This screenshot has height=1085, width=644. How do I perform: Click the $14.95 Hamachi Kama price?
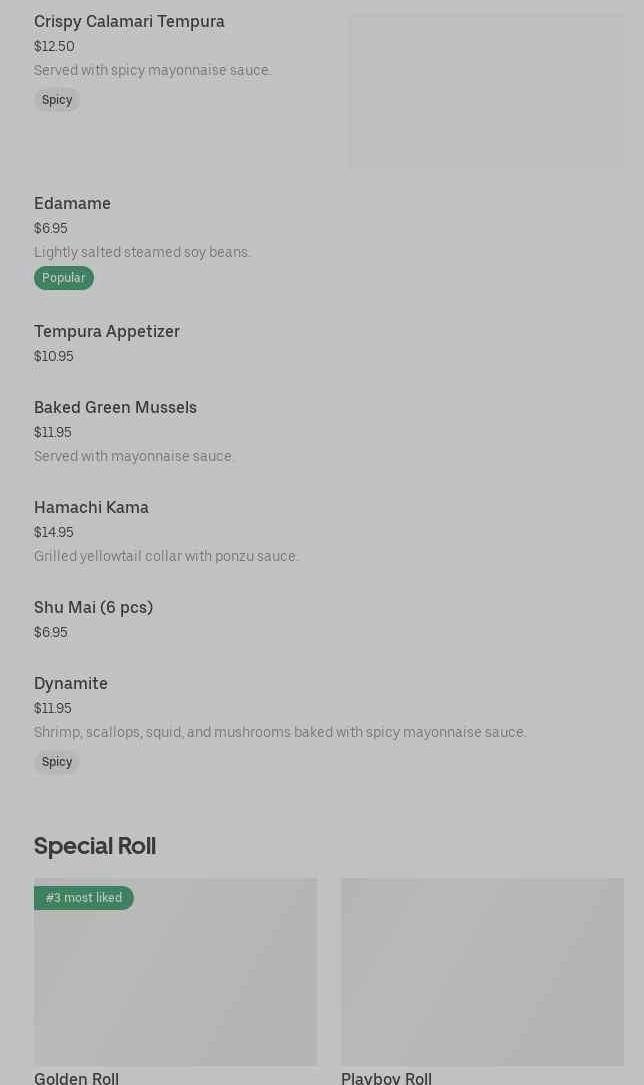[x=54, y=533]
